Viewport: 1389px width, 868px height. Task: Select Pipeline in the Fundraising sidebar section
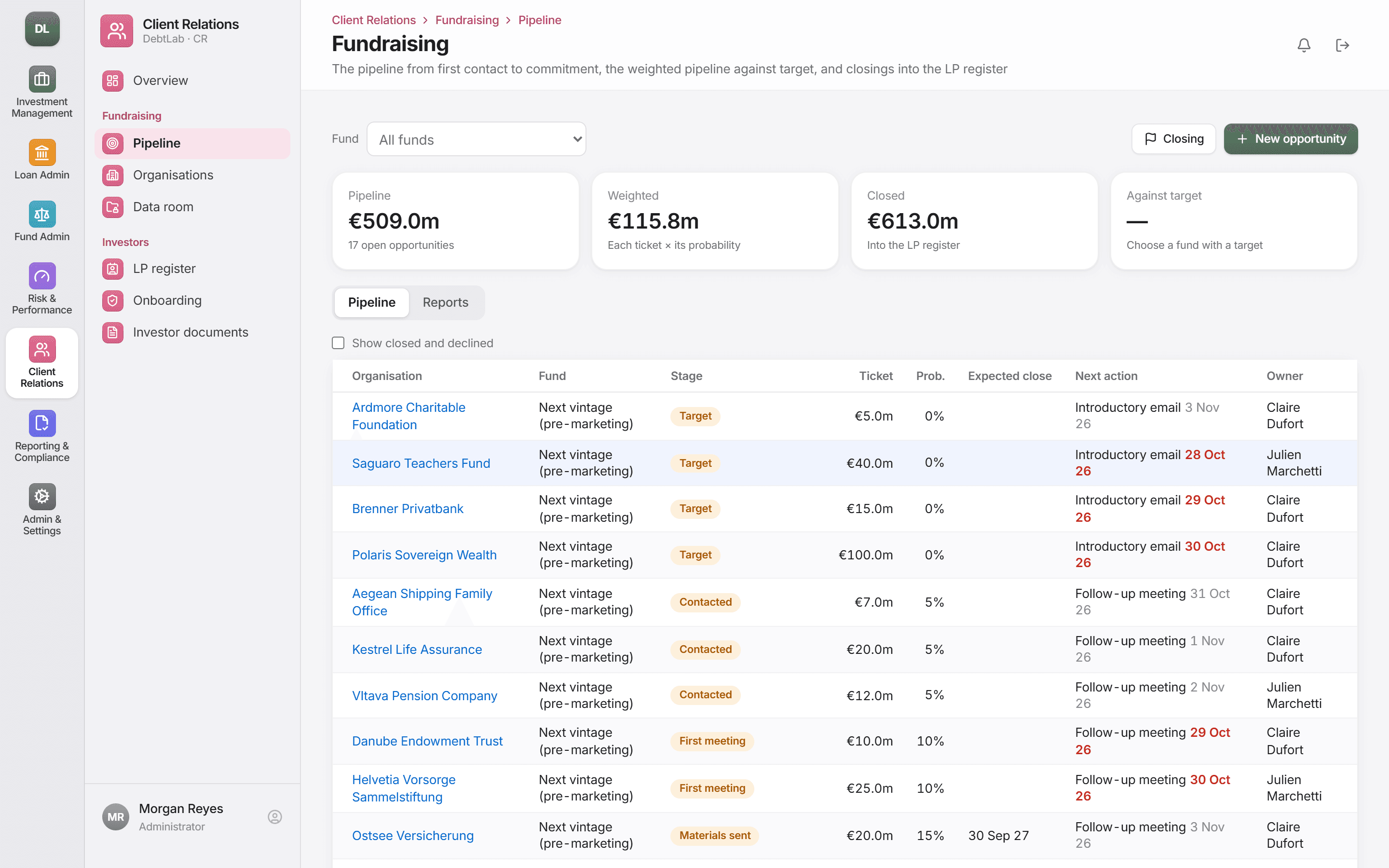(192, 143)
